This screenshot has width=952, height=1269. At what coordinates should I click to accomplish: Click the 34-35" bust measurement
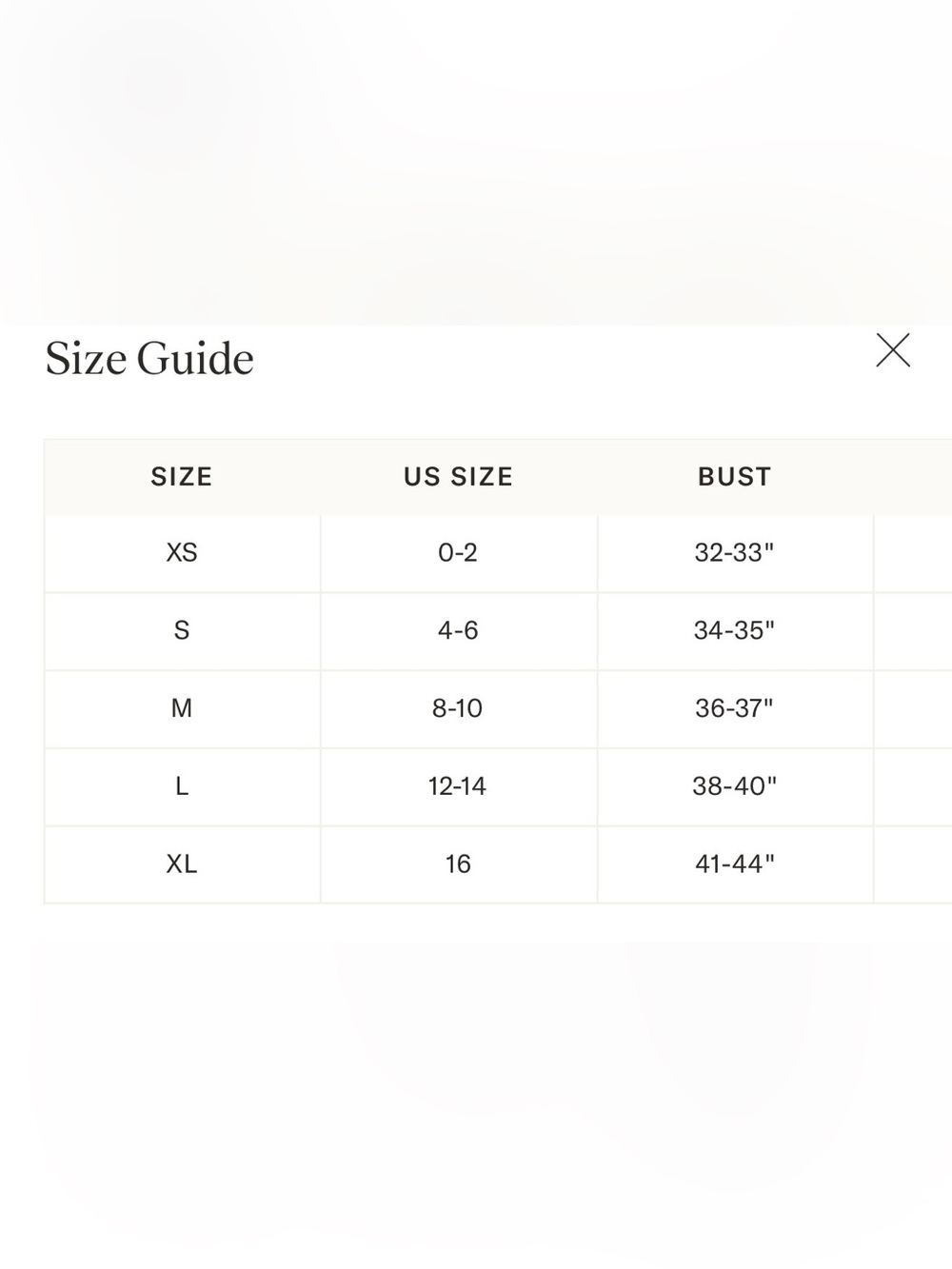pyautogui.click(x=735, y=631)
